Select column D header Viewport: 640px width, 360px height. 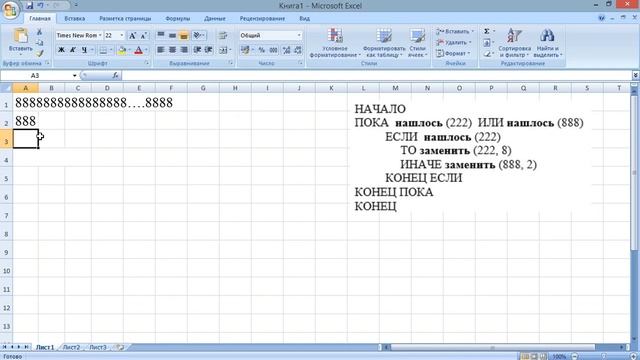pyautogui.click(x=107, y=88)
